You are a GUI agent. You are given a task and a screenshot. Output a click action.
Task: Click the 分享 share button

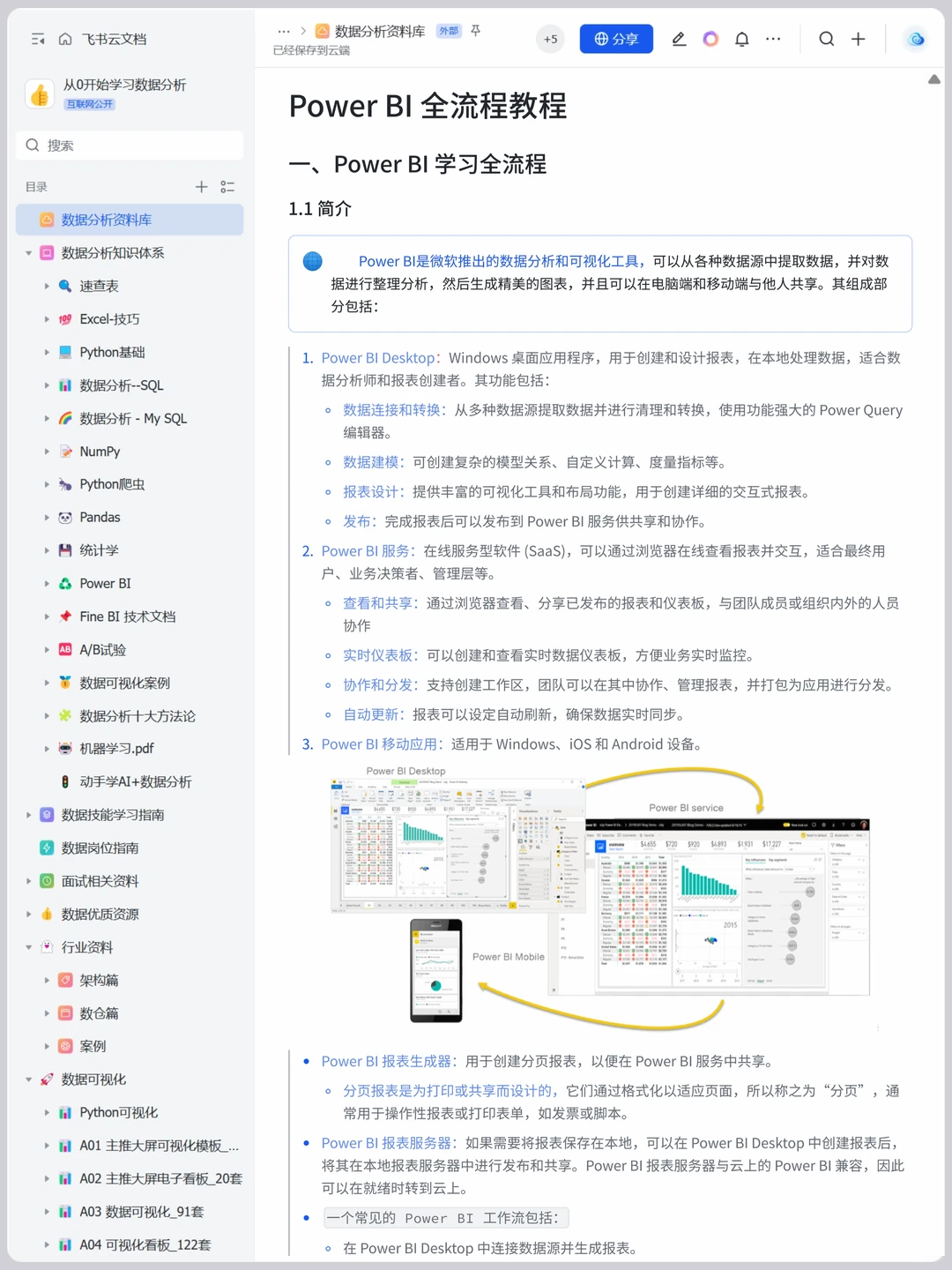(x=616, y=39)
